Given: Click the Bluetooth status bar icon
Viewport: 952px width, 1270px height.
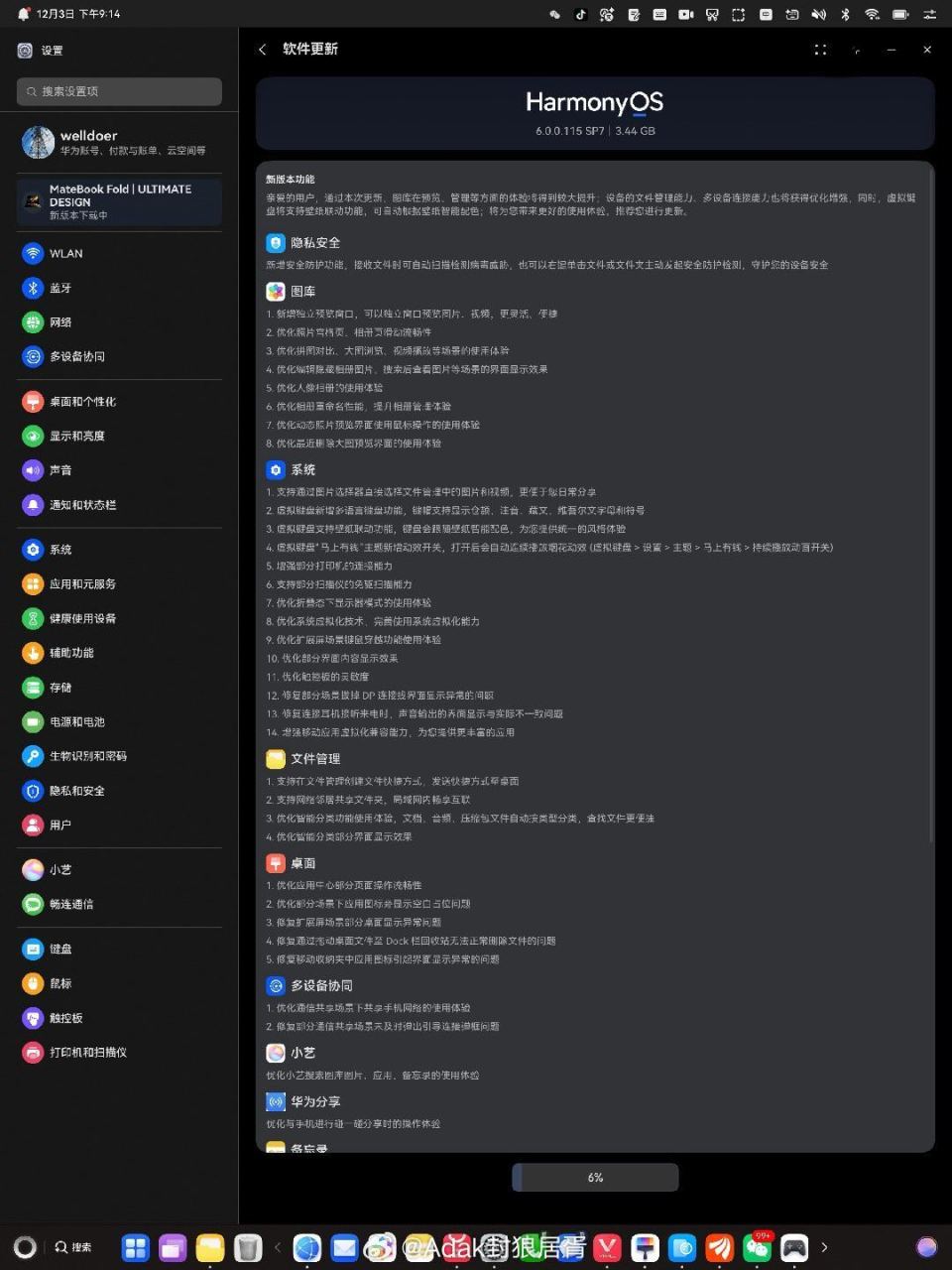Looking at the screenshot, I should pos(845,14).
